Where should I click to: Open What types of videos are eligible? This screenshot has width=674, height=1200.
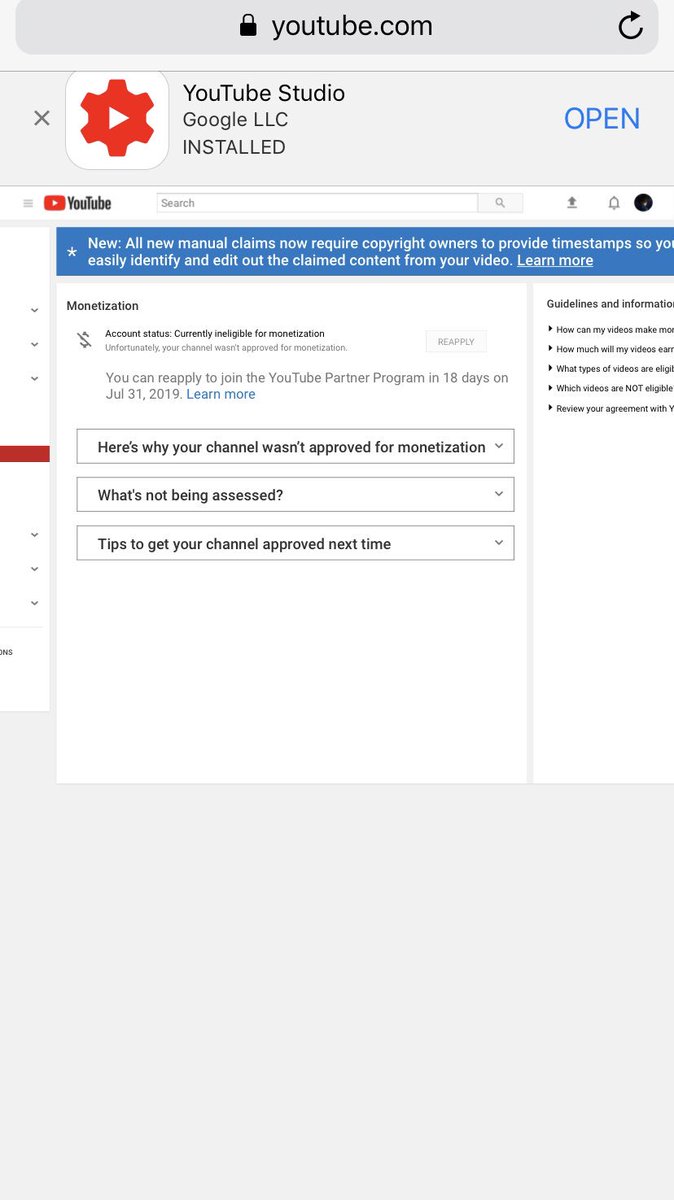(614, 369)
